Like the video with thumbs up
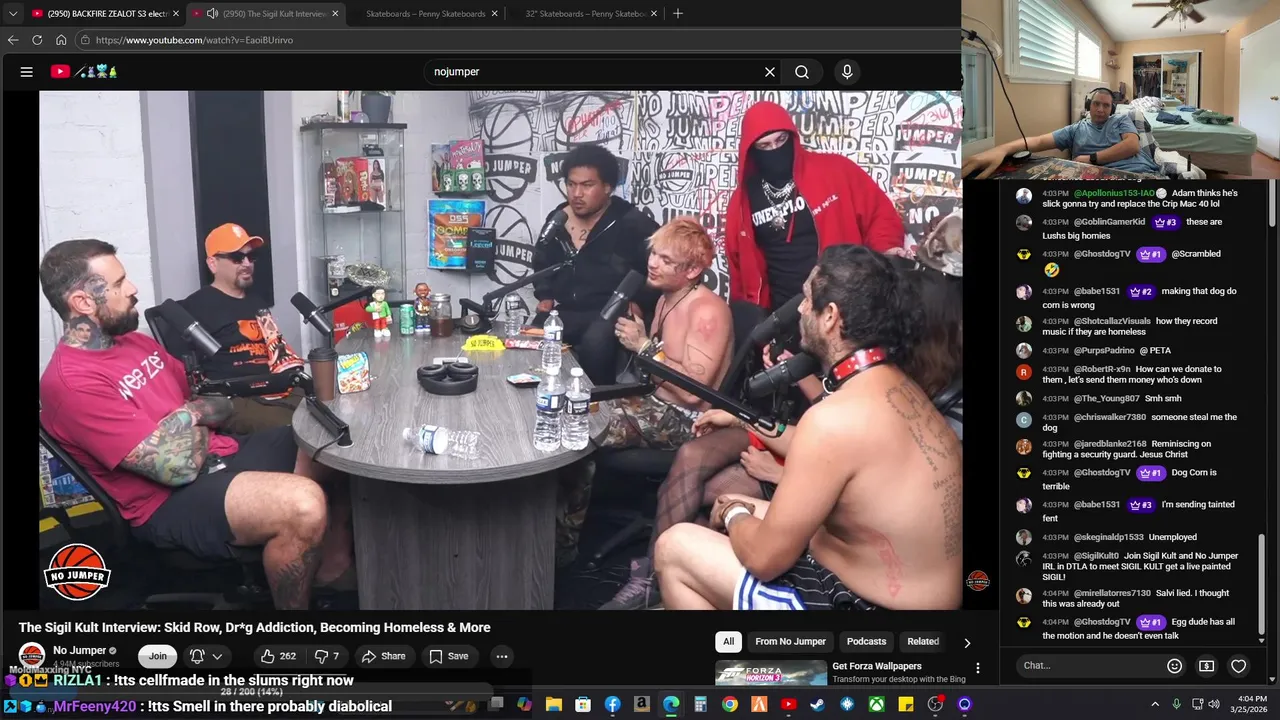 [277, 656]
